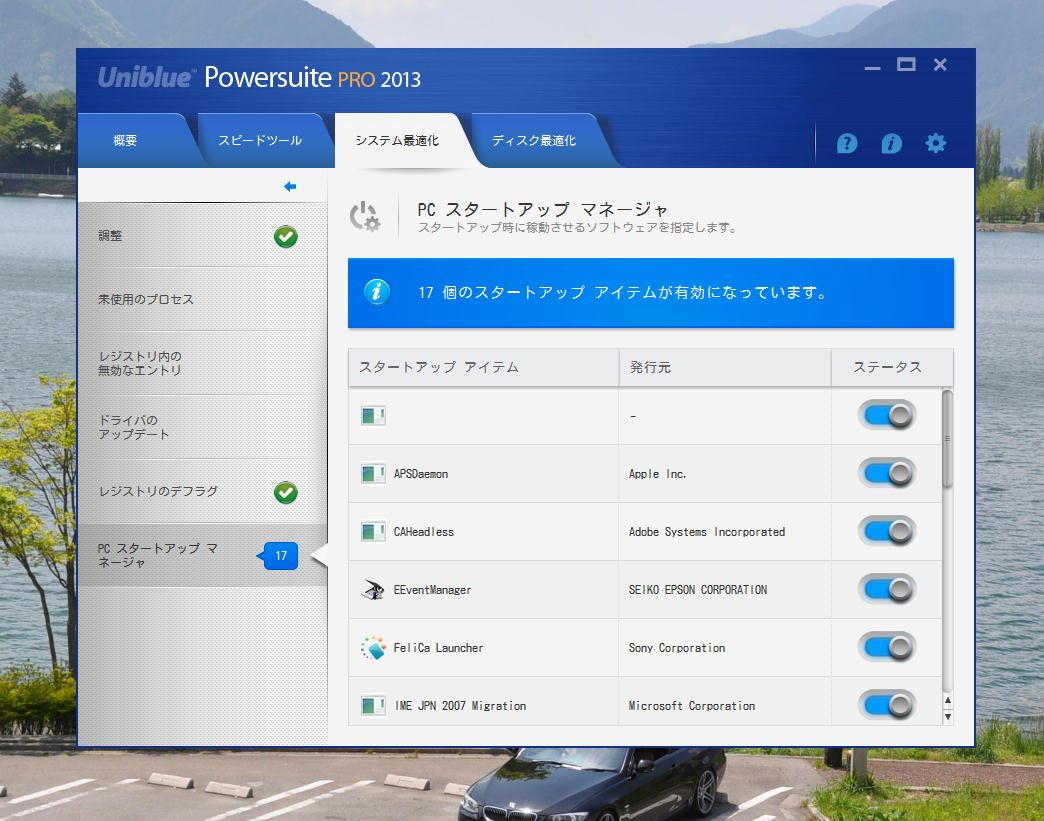Click the IME JPN 2007 Migration name
1044x821 pixels.
(x=461, y=706)
